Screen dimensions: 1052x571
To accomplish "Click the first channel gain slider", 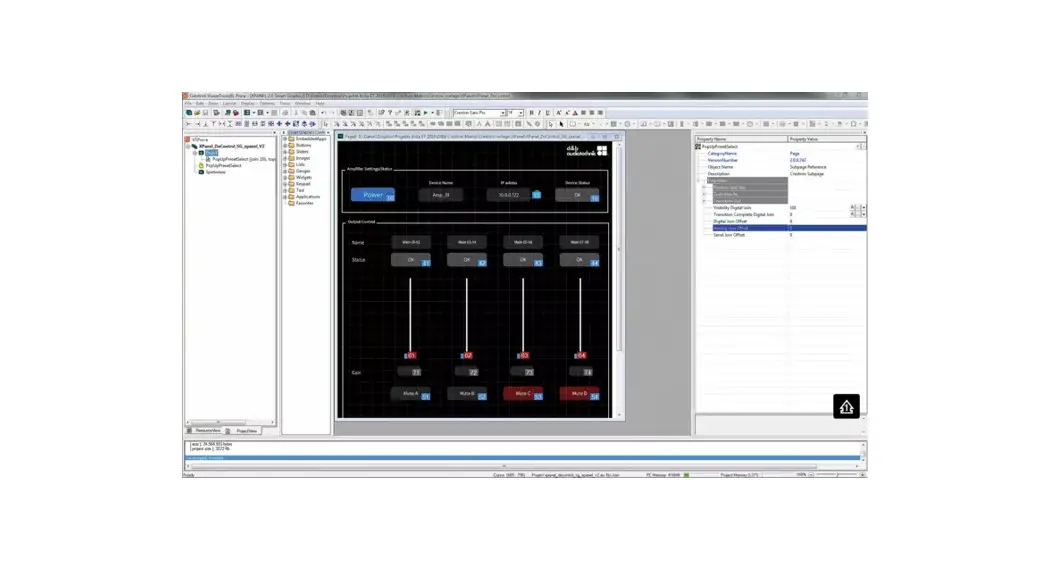I will point(410,317).
